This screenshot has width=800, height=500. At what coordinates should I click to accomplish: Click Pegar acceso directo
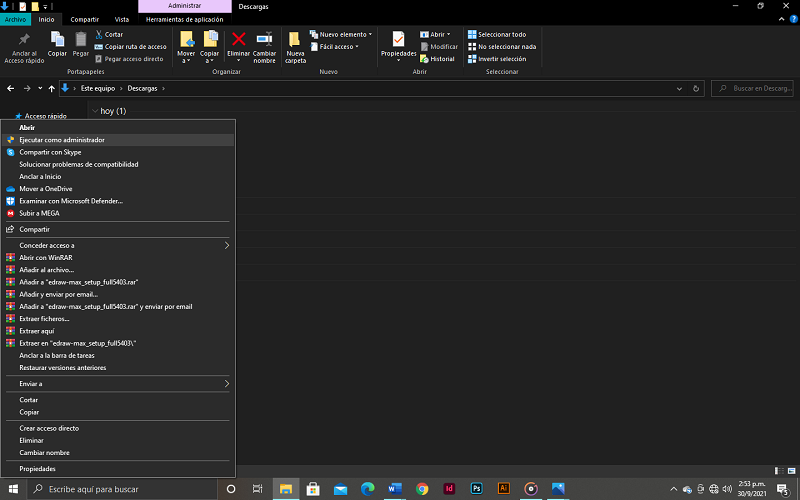(x=129, y=59)
